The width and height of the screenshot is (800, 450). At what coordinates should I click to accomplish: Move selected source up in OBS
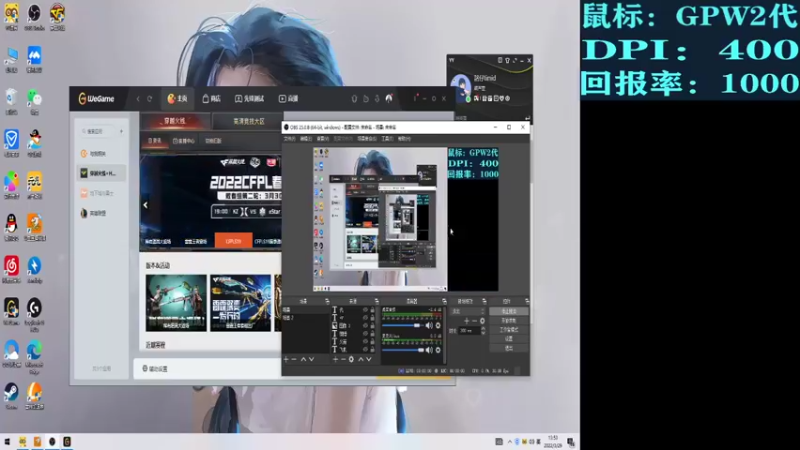tap(361, 360)
